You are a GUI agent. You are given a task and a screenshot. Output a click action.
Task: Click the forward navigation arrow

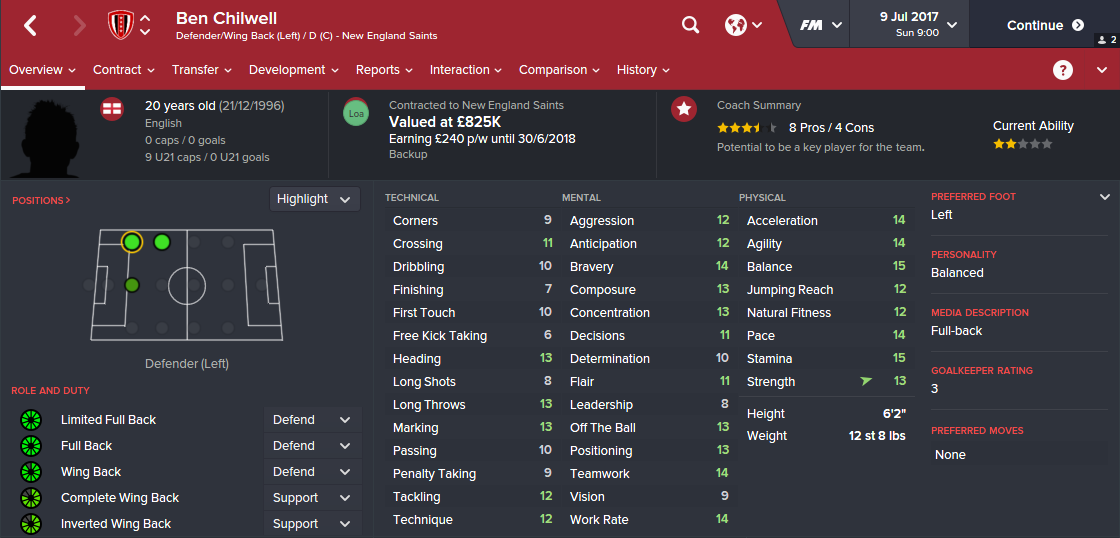pyautogui.click(x=80, y=26)
